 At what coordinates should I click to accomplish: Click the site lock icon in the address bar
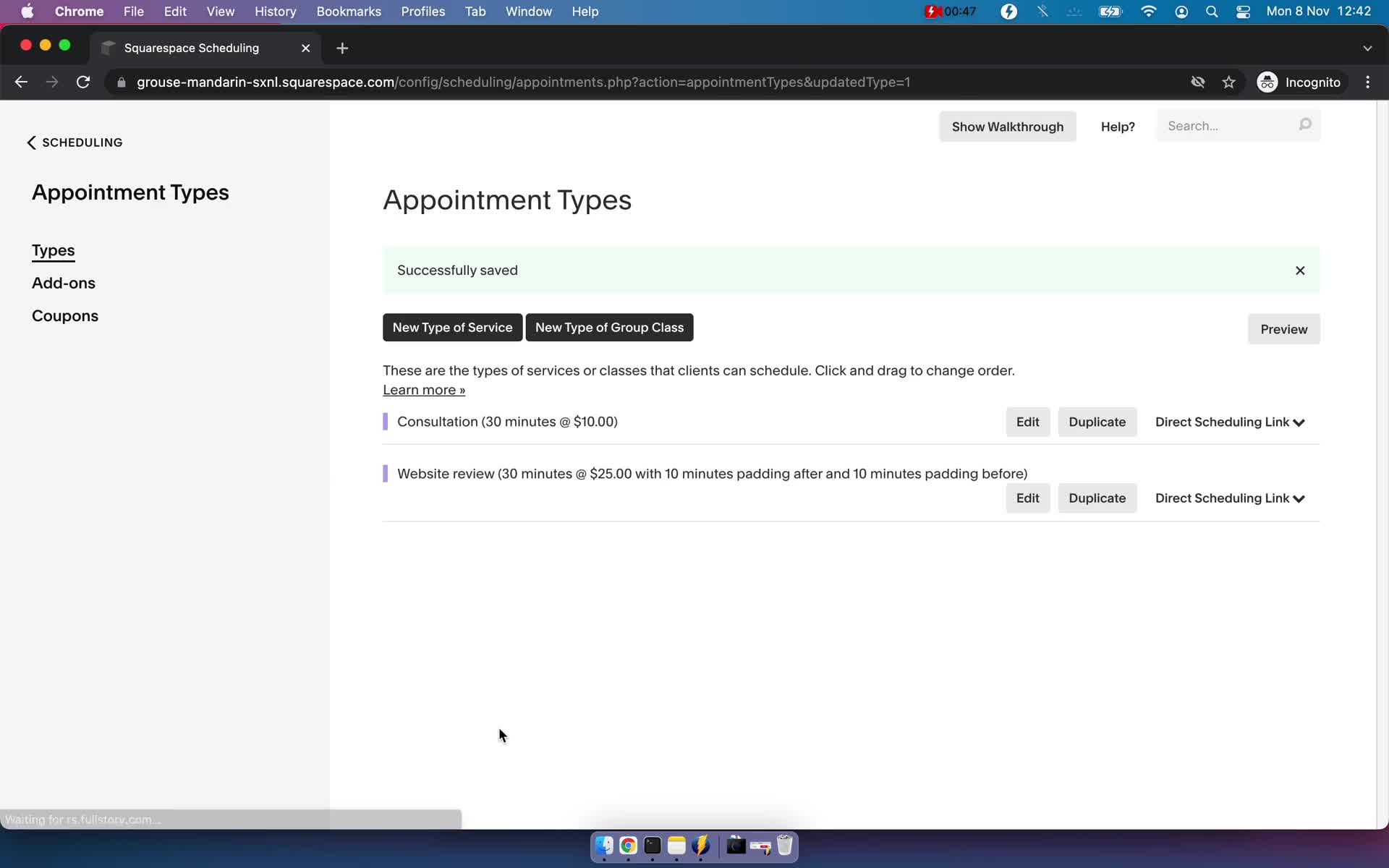(122, 82)
